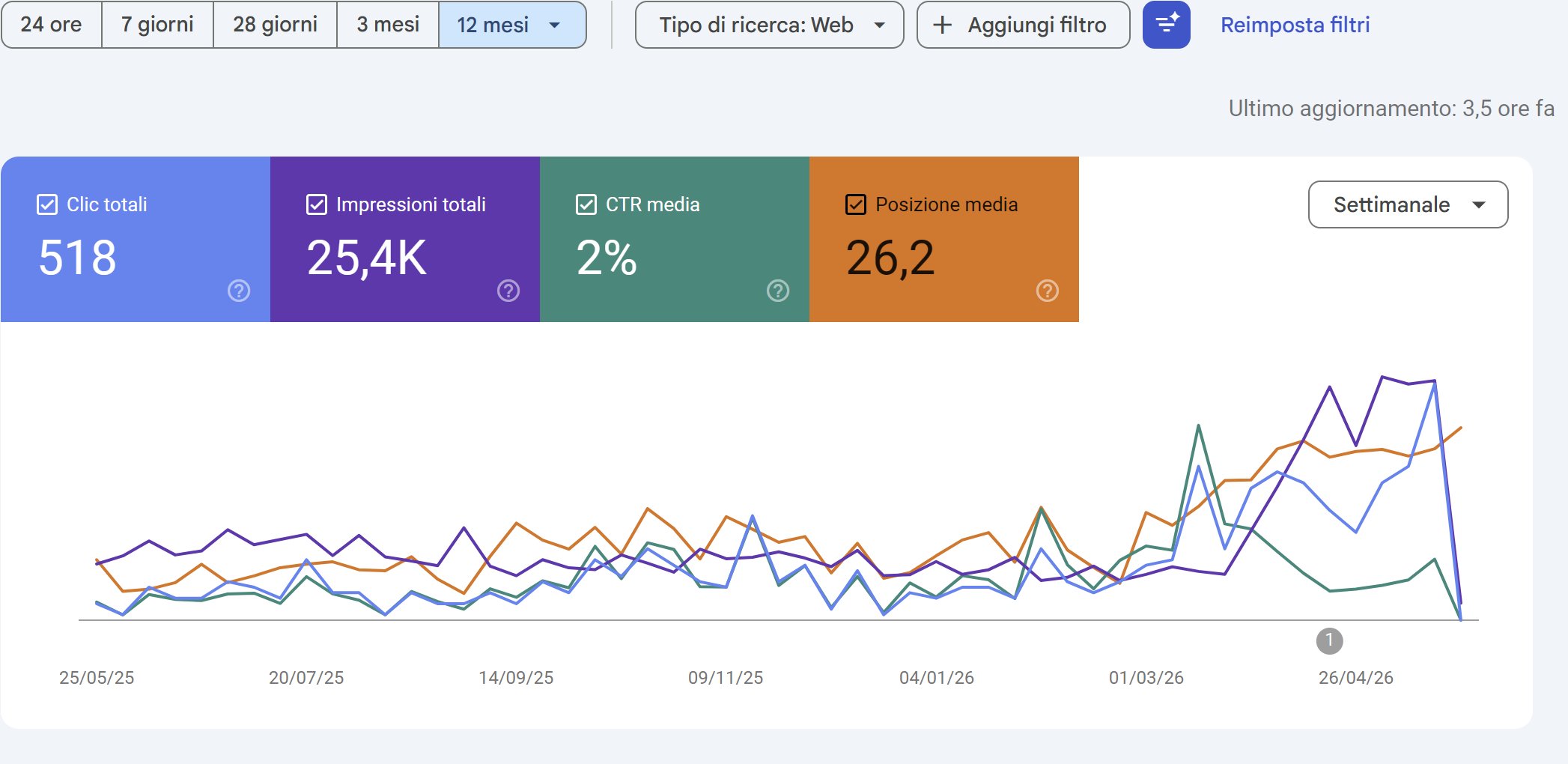Click the annotation marker 1 on the chart
Image resolution: width=1568 pixels, height=764 pixels.
tap(1329, 640)
